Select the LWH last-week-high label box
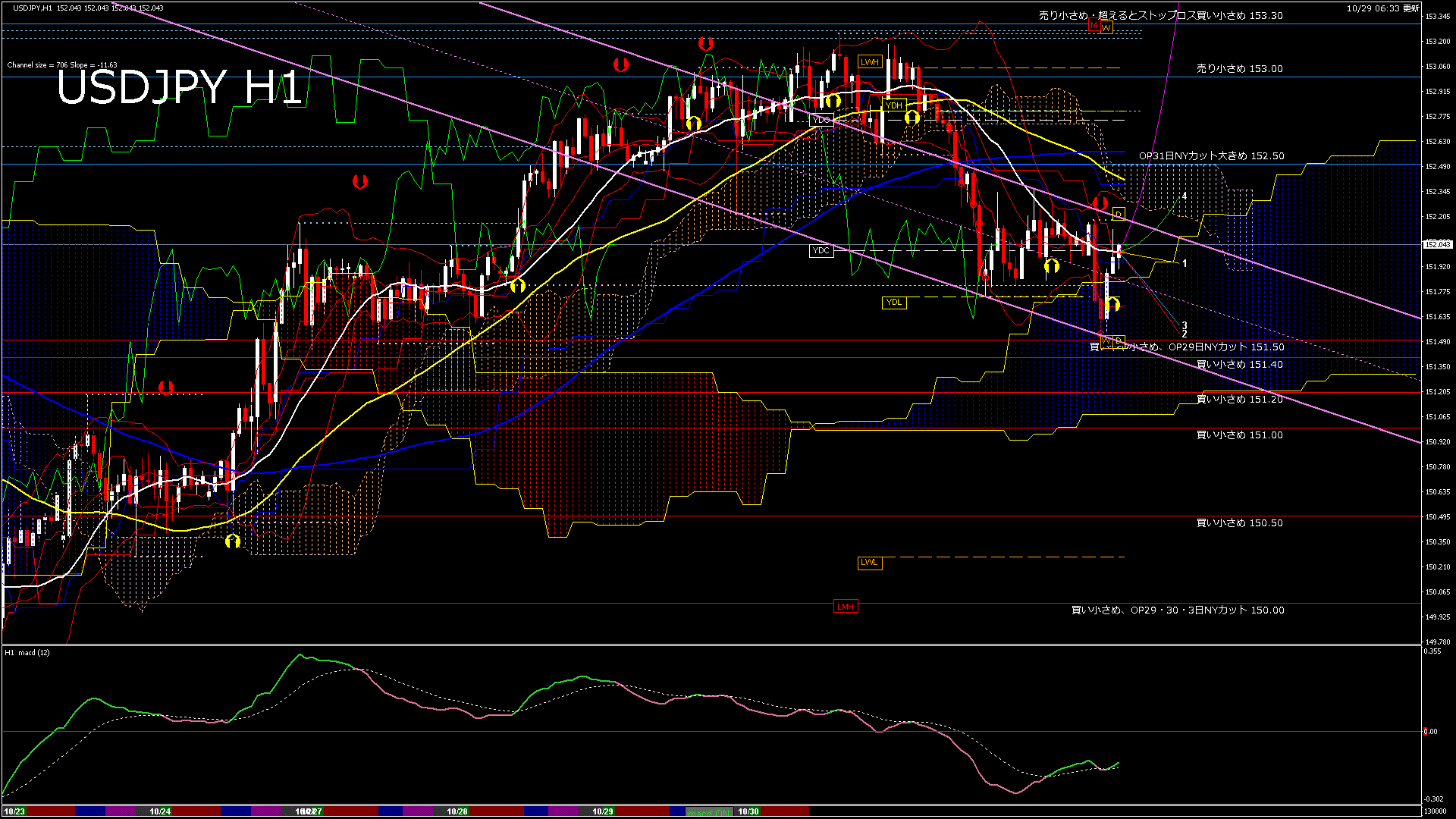Image resolution: width=1456 pixels, height=819 pixels. (x=869, y=63)
